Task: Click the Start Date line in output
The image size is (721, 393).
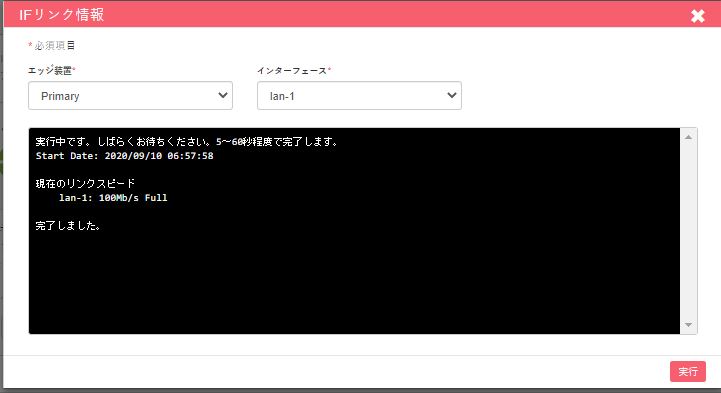Action: [125, 156]
